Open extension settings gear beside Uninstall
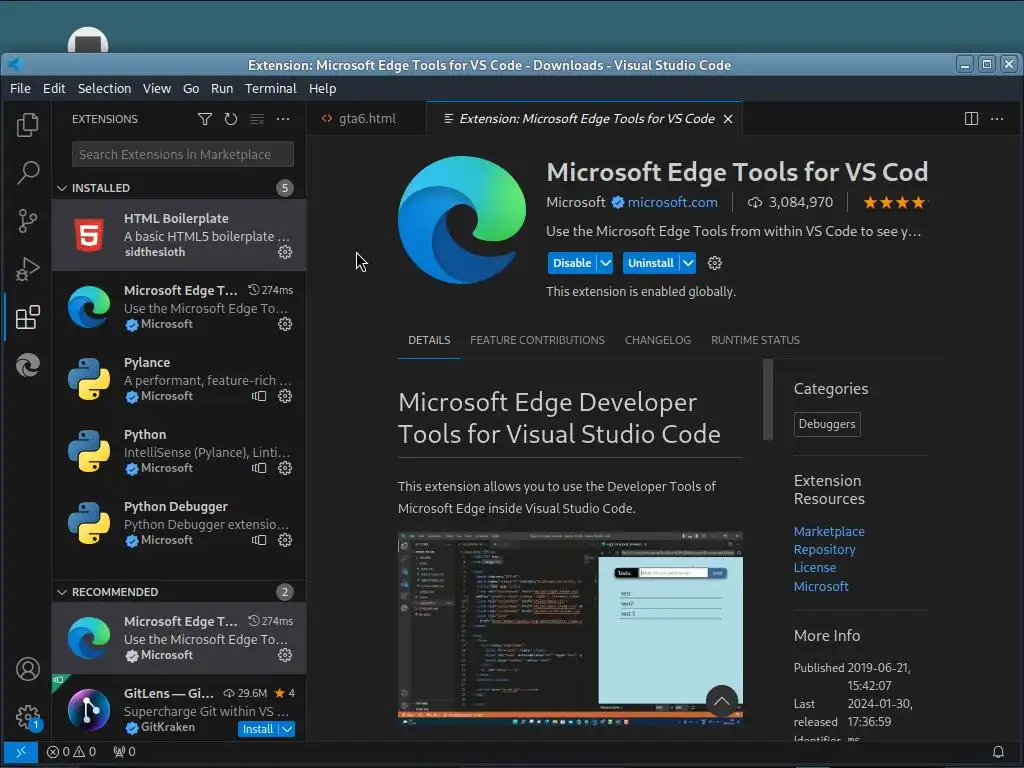The height and width of the screenshot is (768, 1024). click(x=715, y=263)
